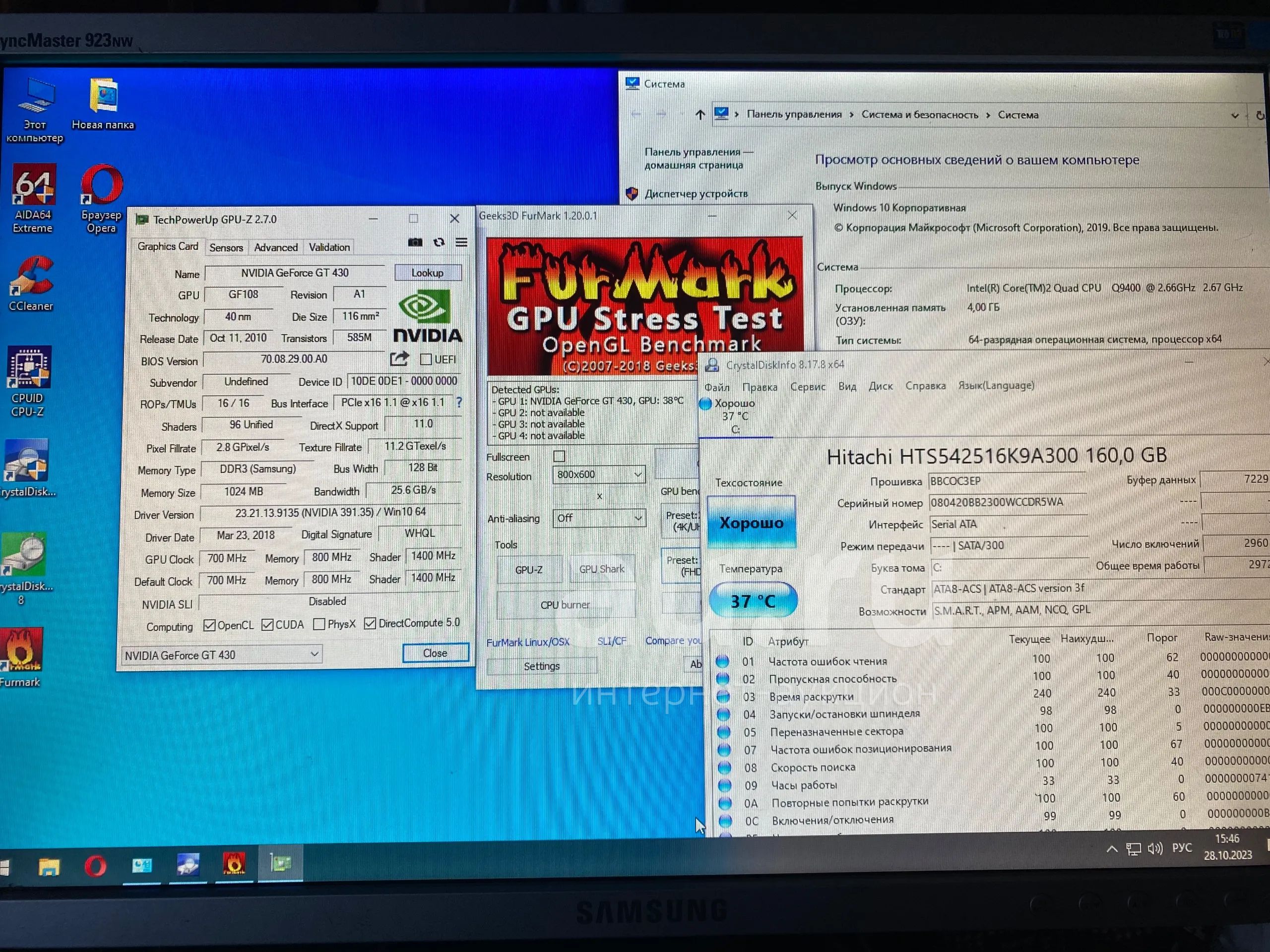The image size is (1270, 952).
Task: Open Браузер Opera desktop shortcut
Action: click(102, 198)
